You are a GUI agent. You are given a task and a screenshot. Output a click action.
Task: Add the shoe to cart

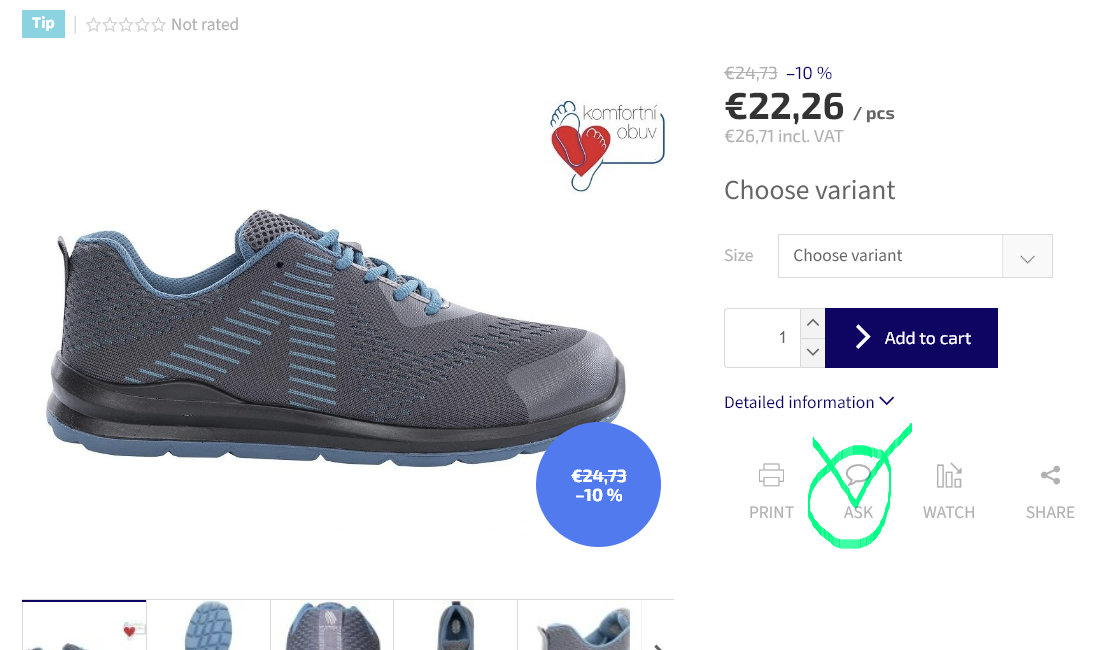click(911, 338)
